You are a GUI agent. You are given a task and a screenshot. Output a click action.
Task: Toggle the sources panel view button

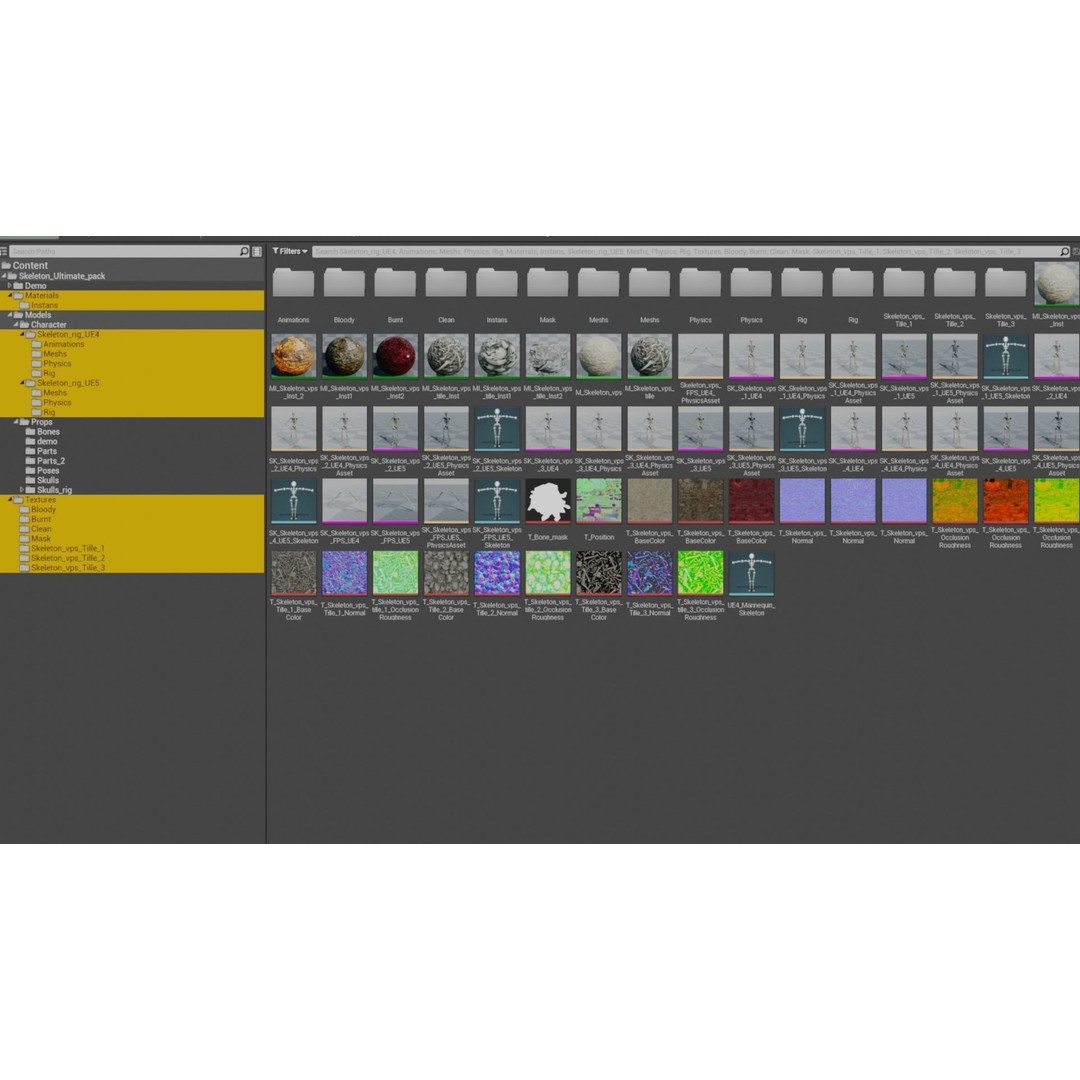[x=4, y=252]
